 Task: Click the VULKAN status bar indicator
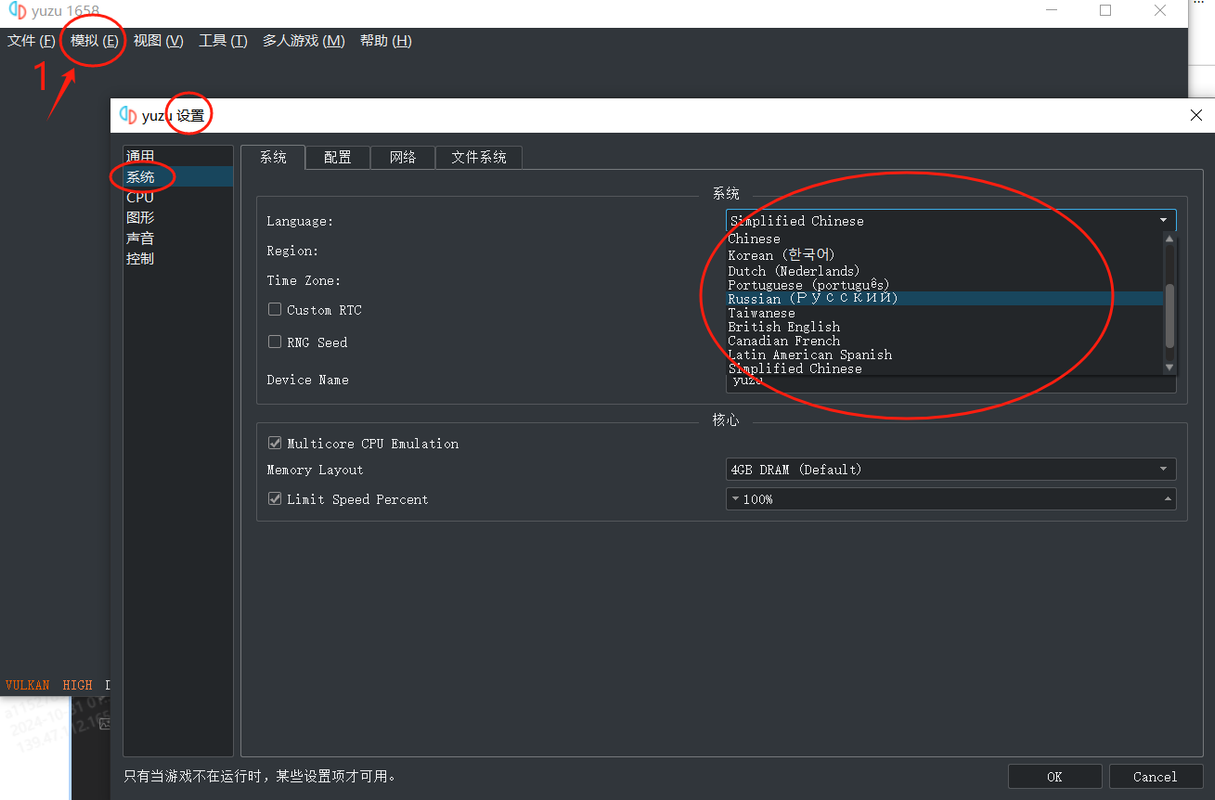click(27, 685)
